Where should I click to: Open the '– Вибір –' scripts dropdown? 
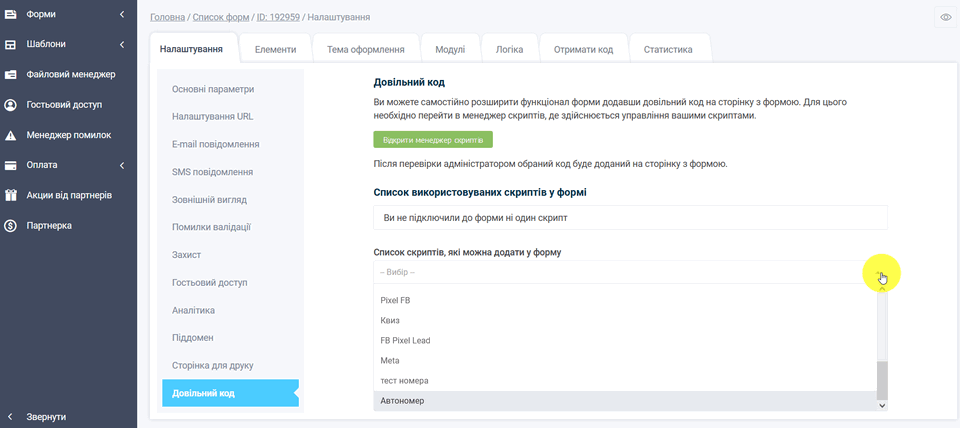coord(630,272)
